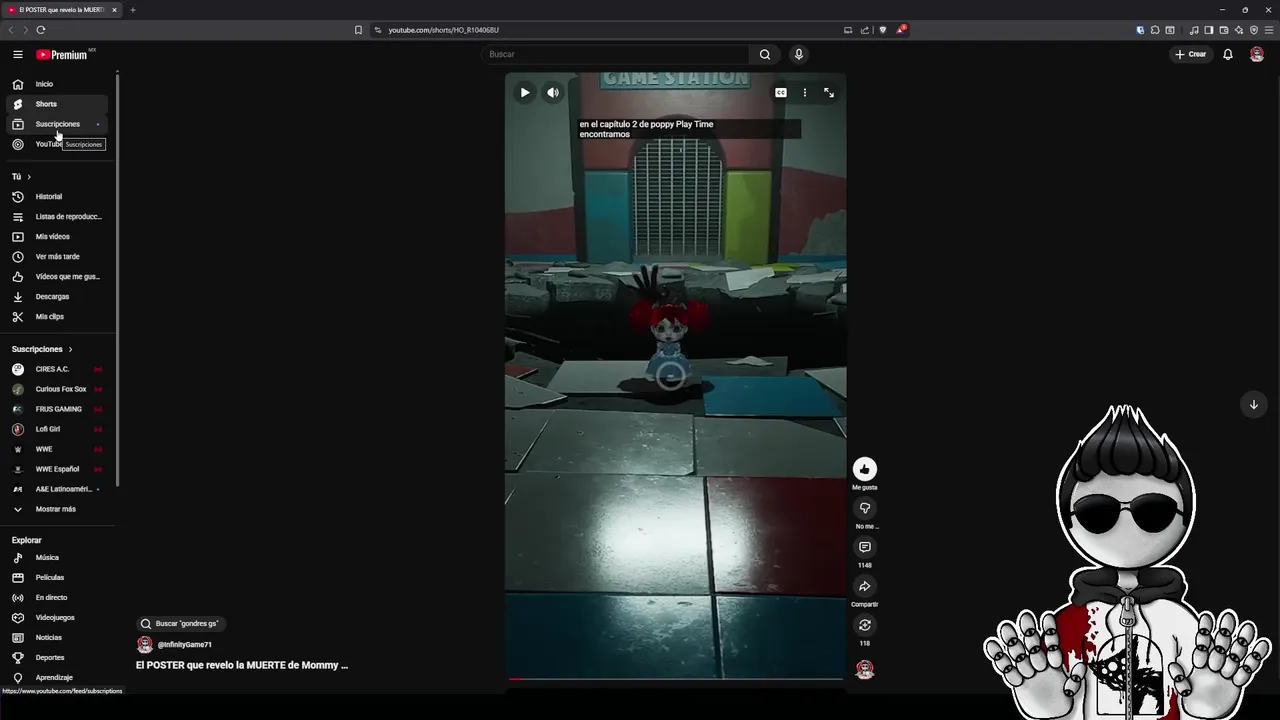Open Videojuegos in Explorar

(57, 617)
